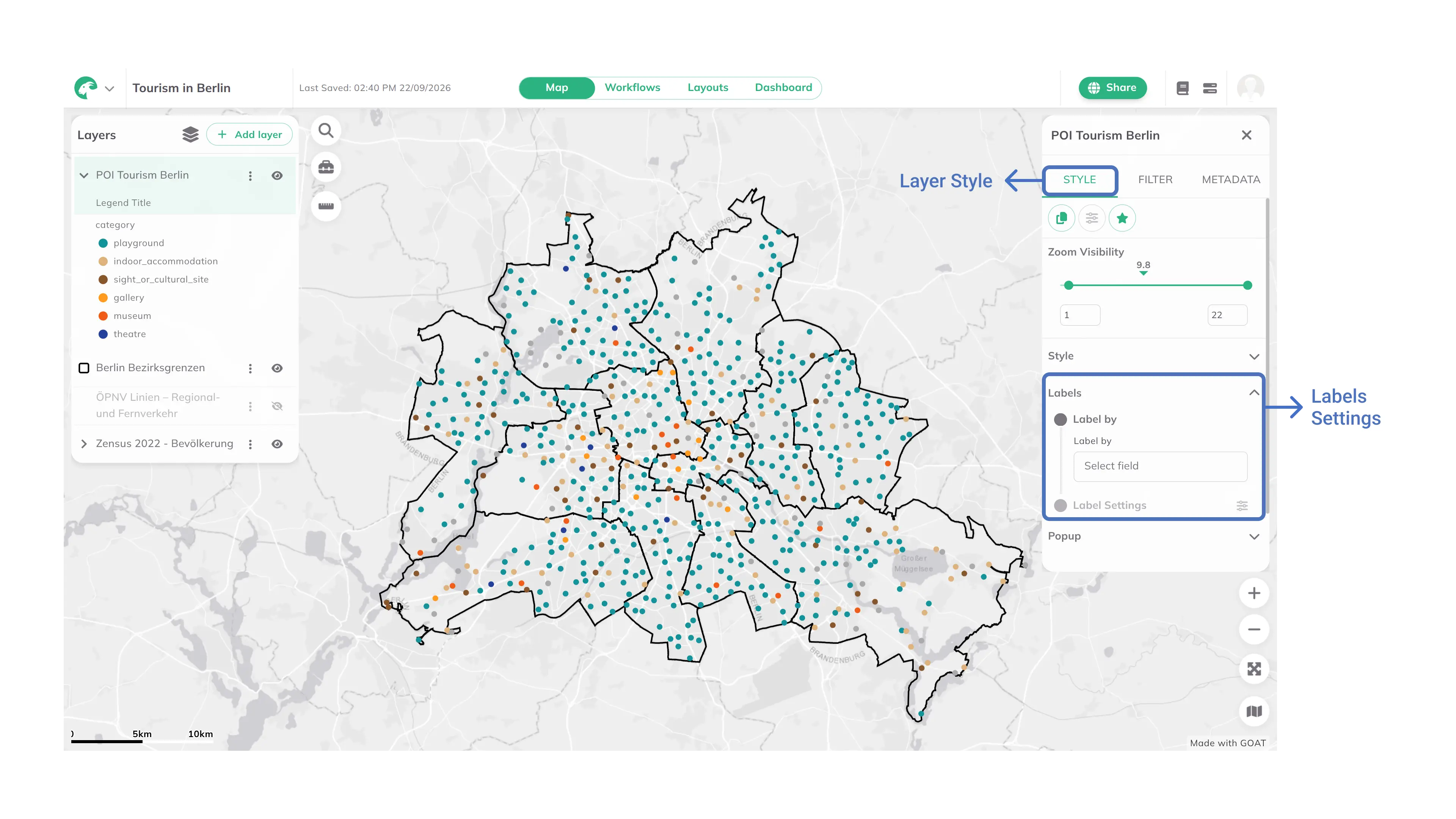The height and width of the screenshot is (819, 1456).
Task: Click the layer stack icon in Layers panel
Action: click(x=190, y=135)
